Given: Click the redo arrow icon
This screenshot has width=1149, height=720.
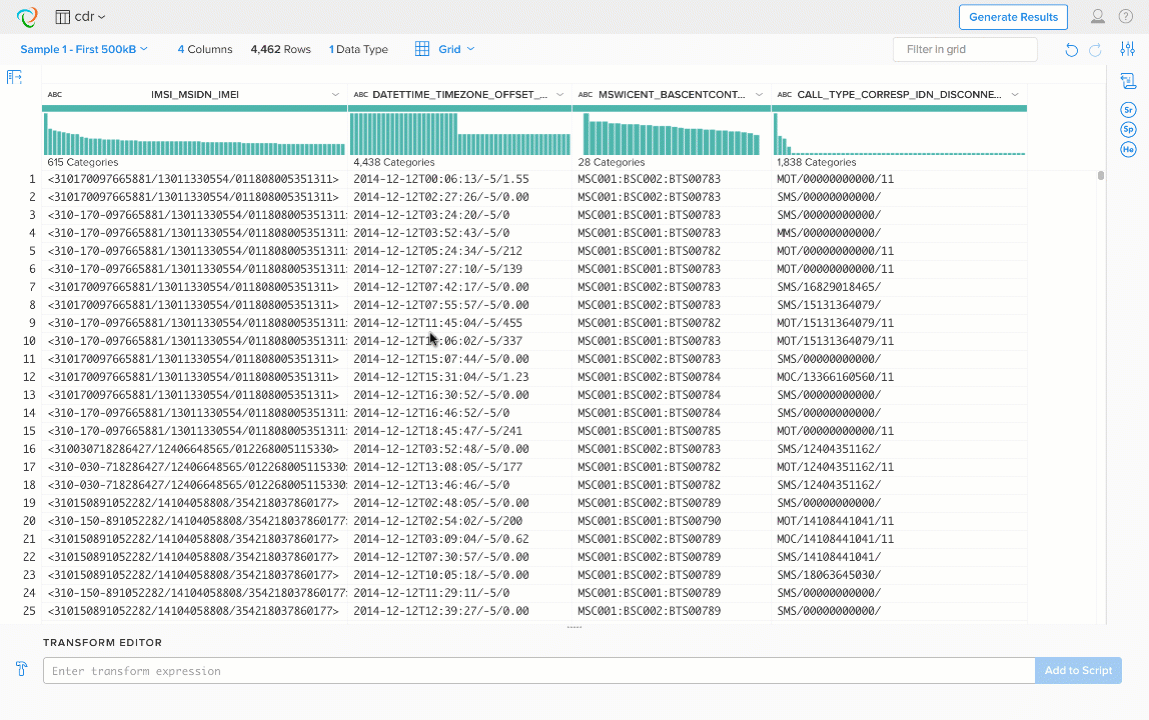Looking at the screenshot, I should [1095, 50].
